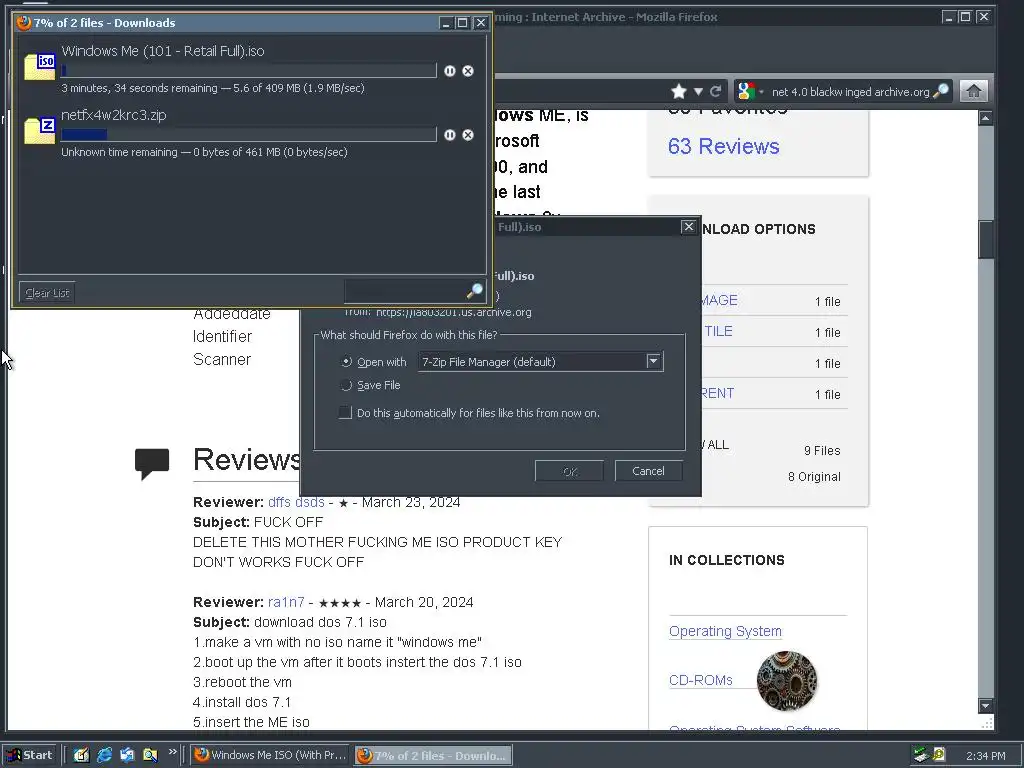Click the CD-ROMs gears thumbnail
The image size is (1024, 768).
point(786,680)
